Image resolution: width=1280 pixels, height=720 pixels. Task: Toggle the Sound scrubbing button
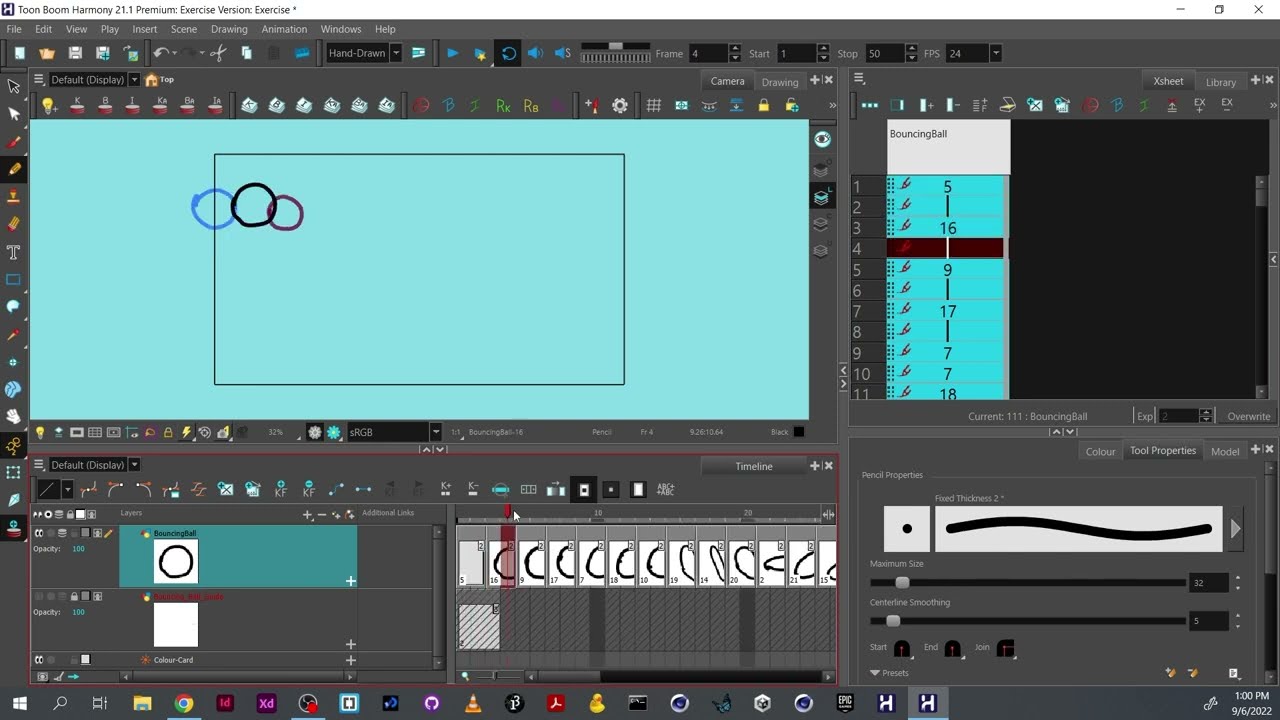tap(563, 53)
